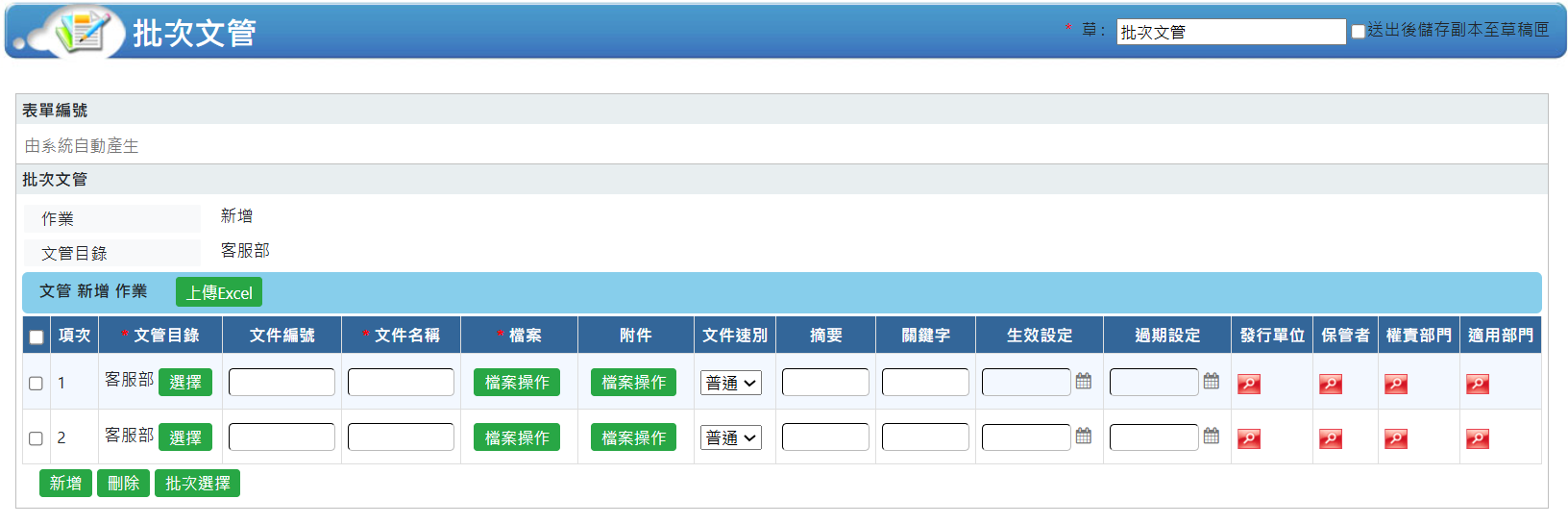Viewport: 1568px width, 524px height.
Task: Click 選擇 button in row 2
Action: click(185, 437)
